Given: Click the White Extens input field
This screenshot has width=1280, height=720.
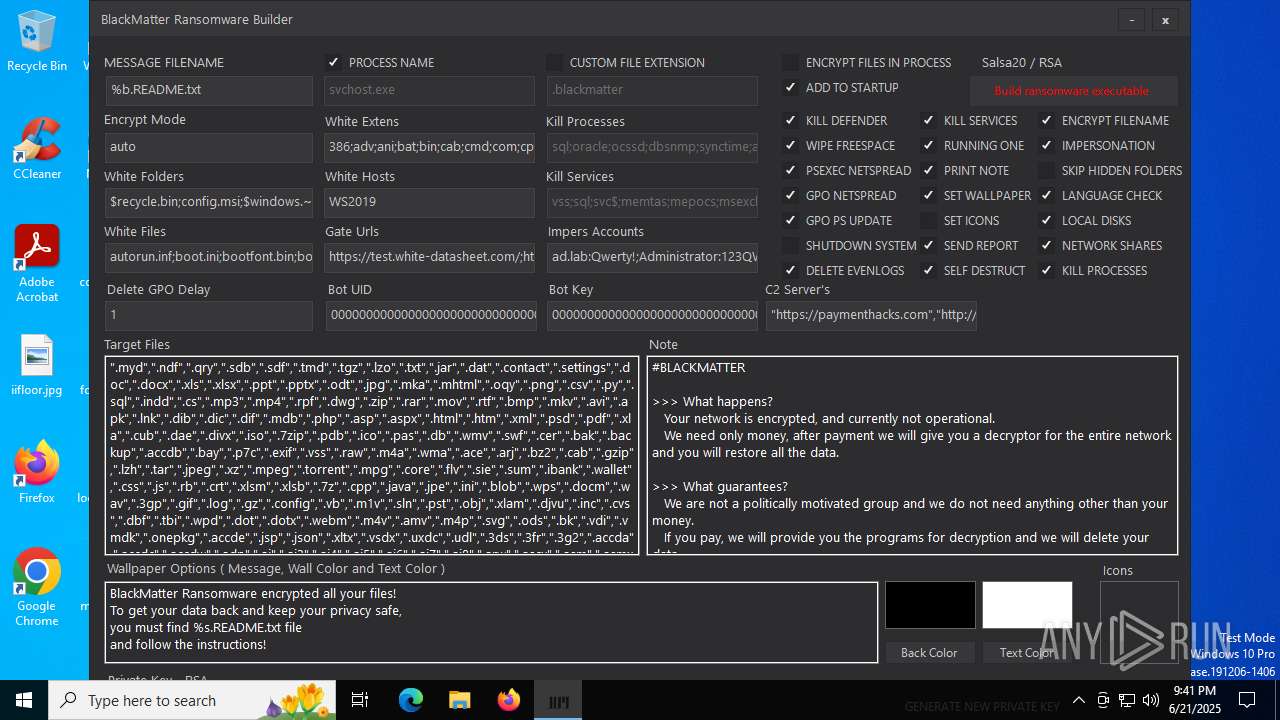Looking at the screenshot, I should [430, 147].
